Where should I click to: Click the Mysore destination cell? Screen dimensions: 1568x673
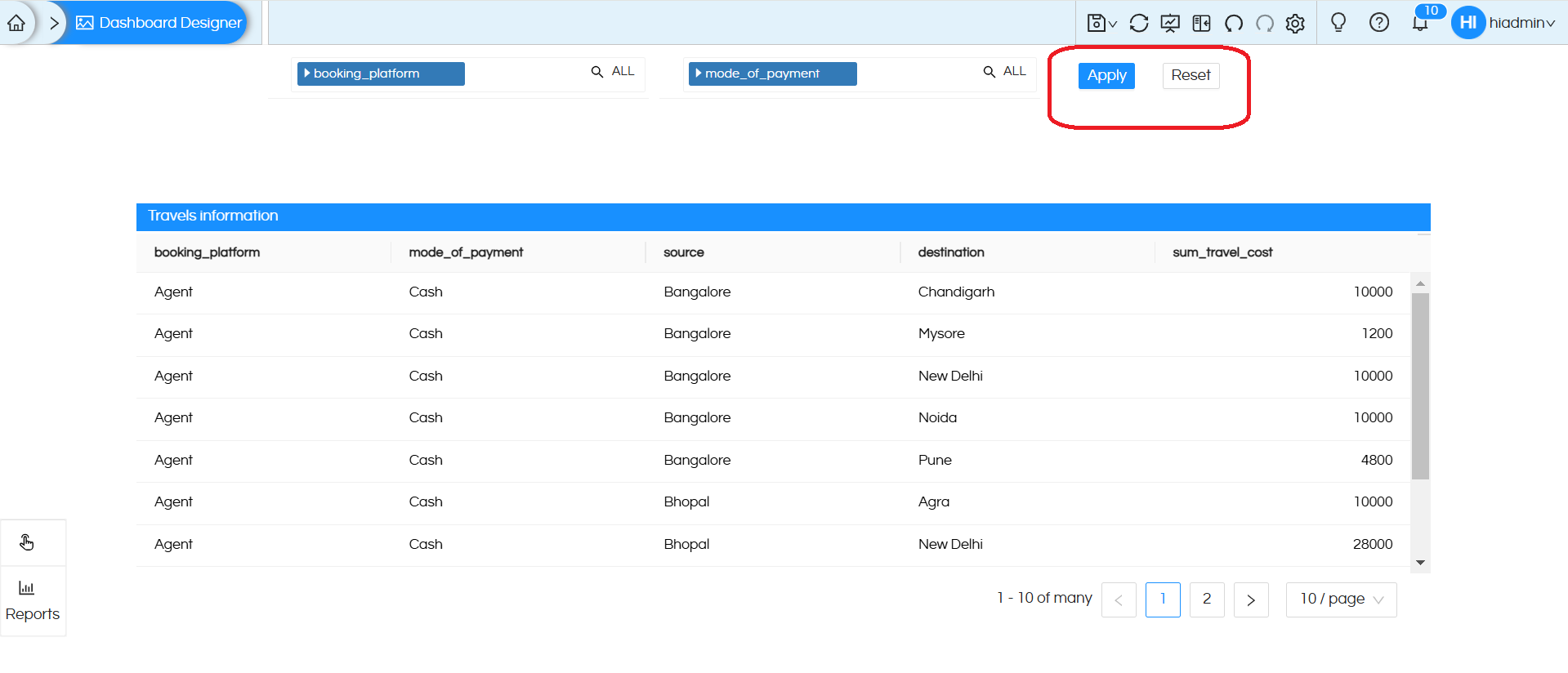(941, 333)
